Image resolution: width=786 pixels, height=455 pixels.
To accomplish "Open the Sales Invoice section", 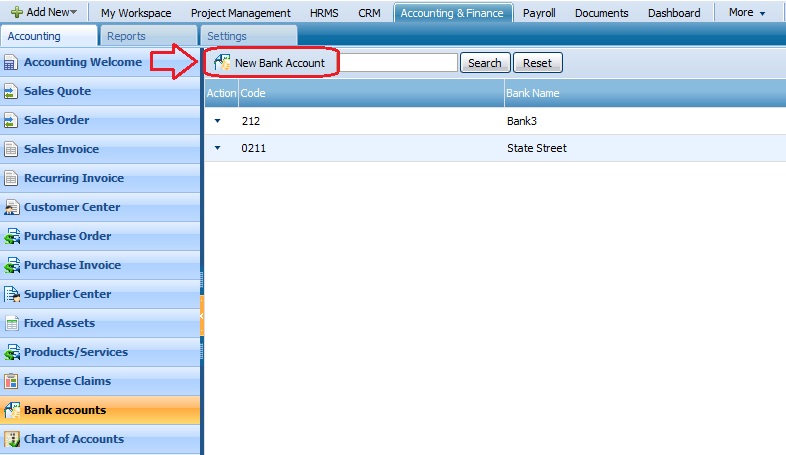I will tap(100, 149).
